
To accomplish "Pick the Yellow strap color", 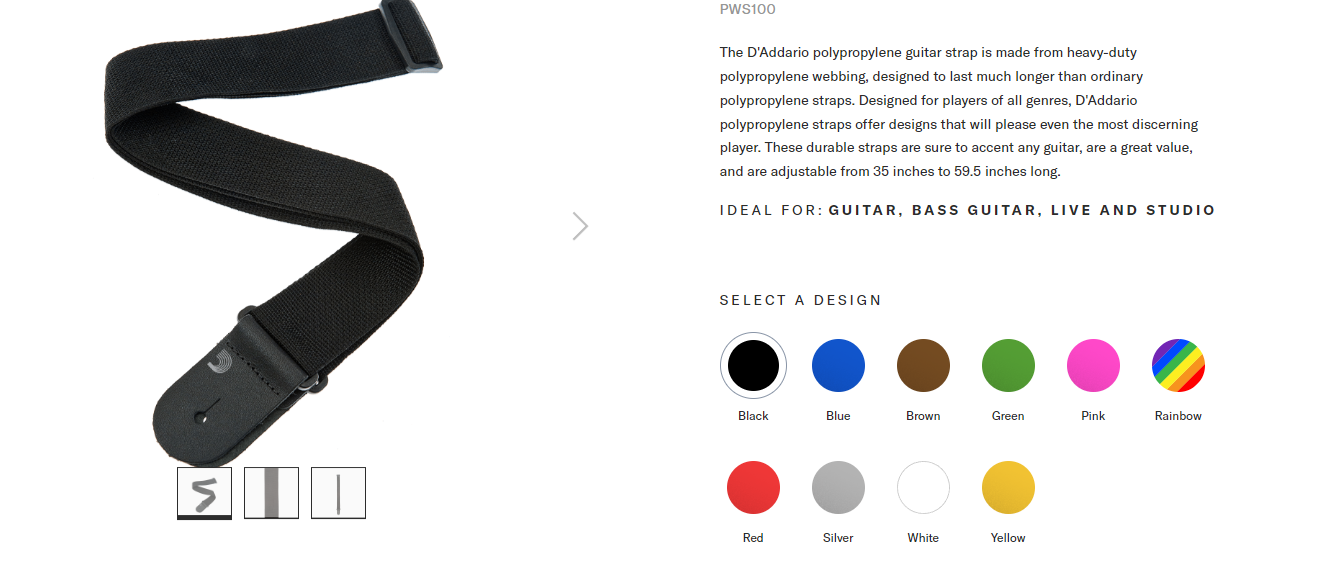I will click(x=1008, y=487).
